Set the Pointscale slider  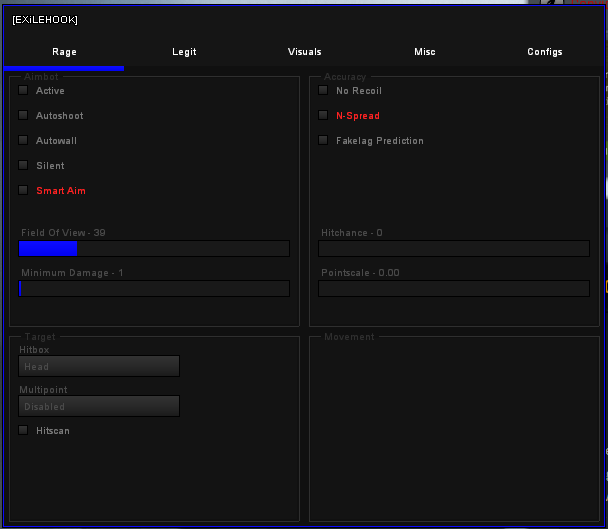[x=454, y=289]
